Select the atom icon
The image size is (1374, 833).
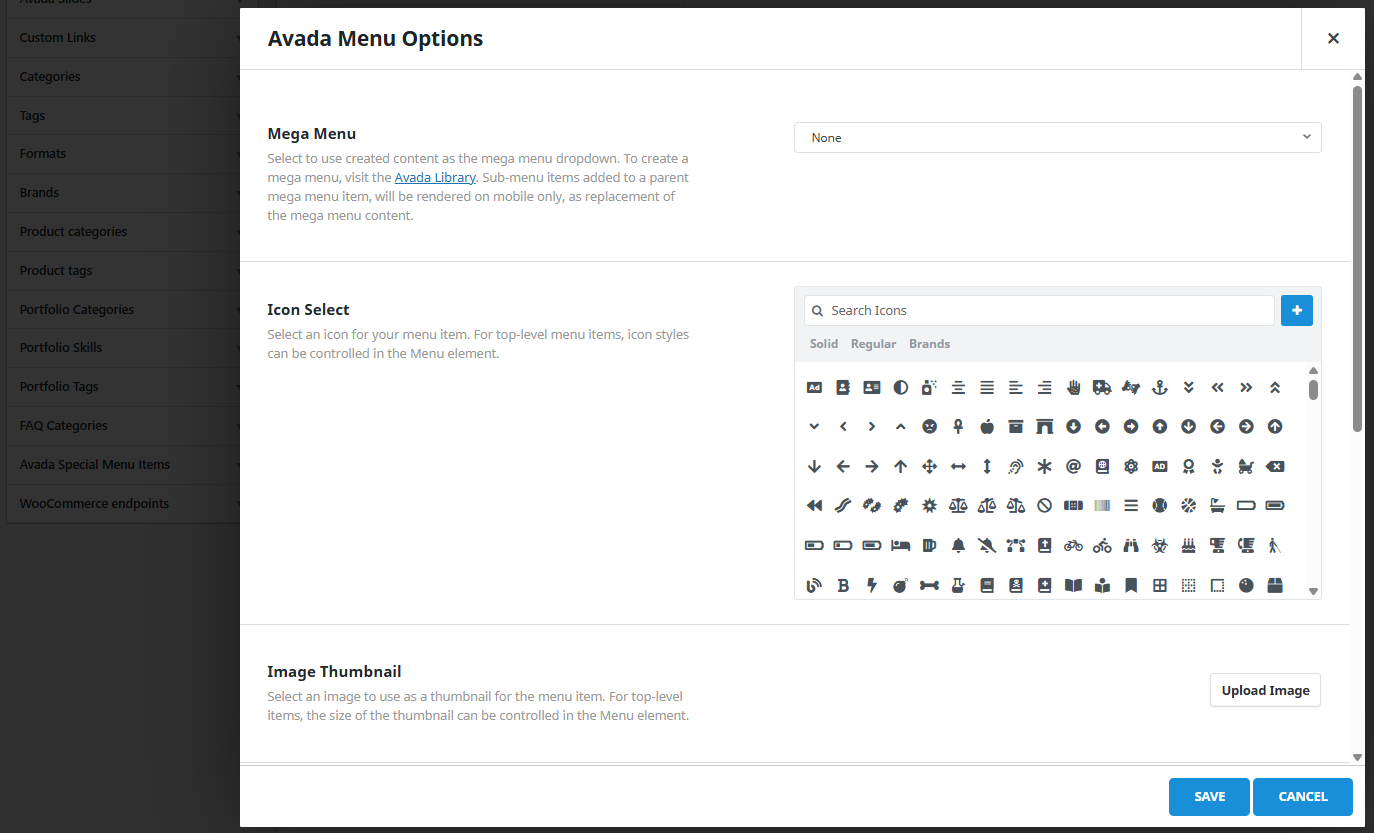click(x=1131, y=466)
